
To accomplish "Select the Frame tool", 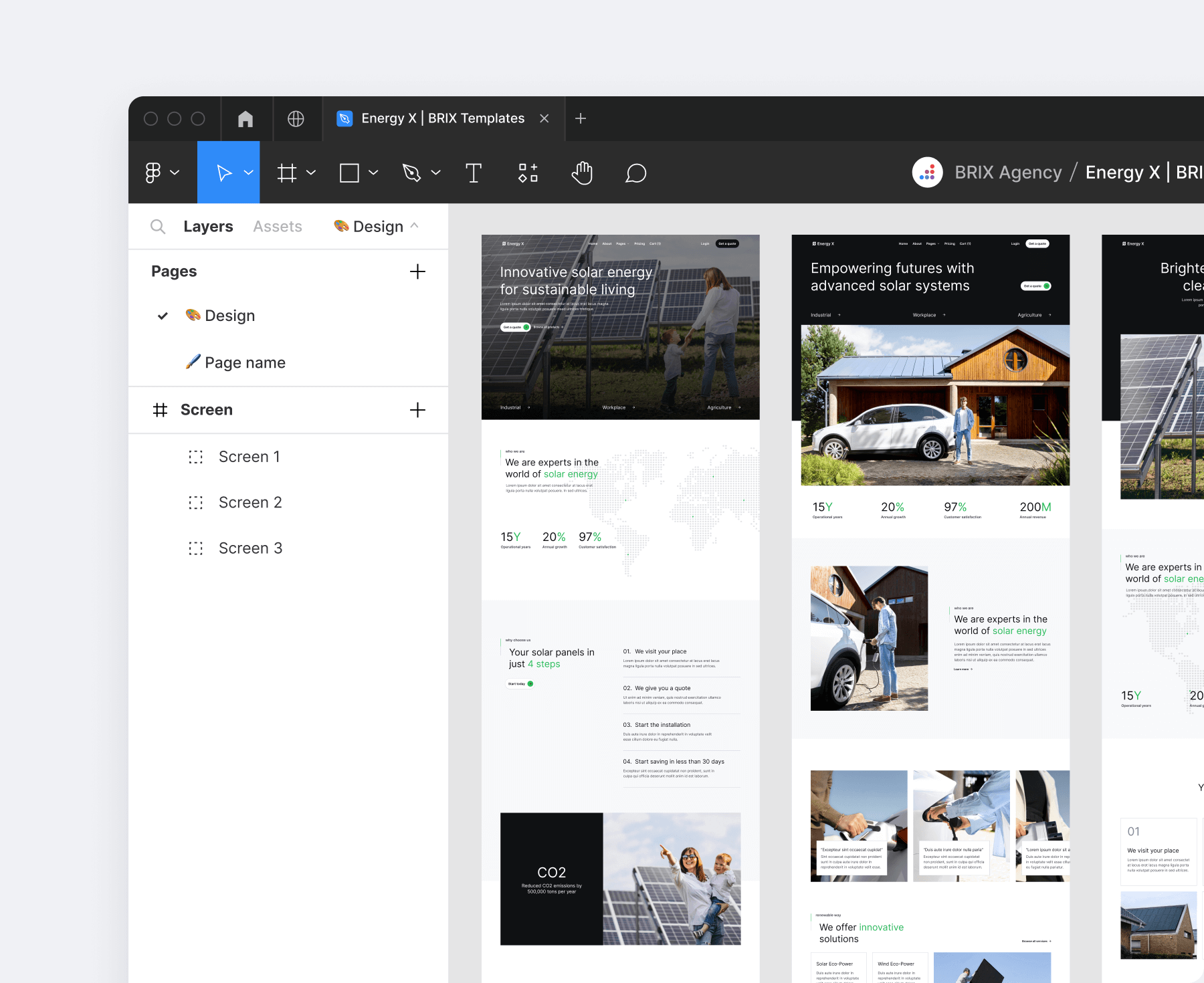I will tap(288, 173).
